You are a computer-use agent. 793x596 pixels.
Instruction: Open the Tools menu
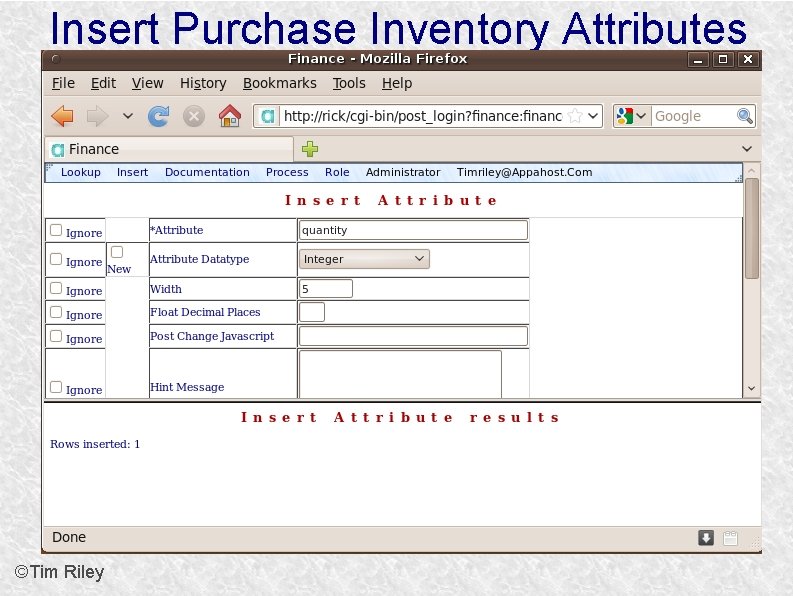point(349,83)
